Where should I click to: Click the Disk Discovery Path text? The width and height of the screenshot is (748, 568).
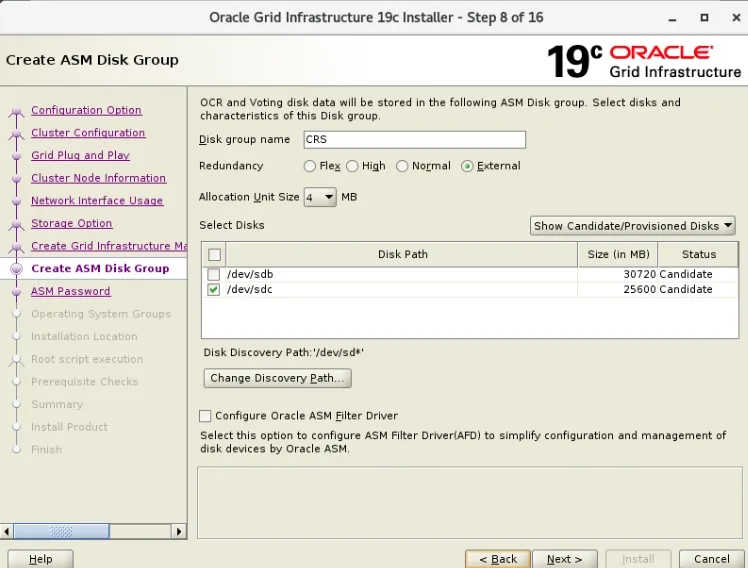click(283, 353)
